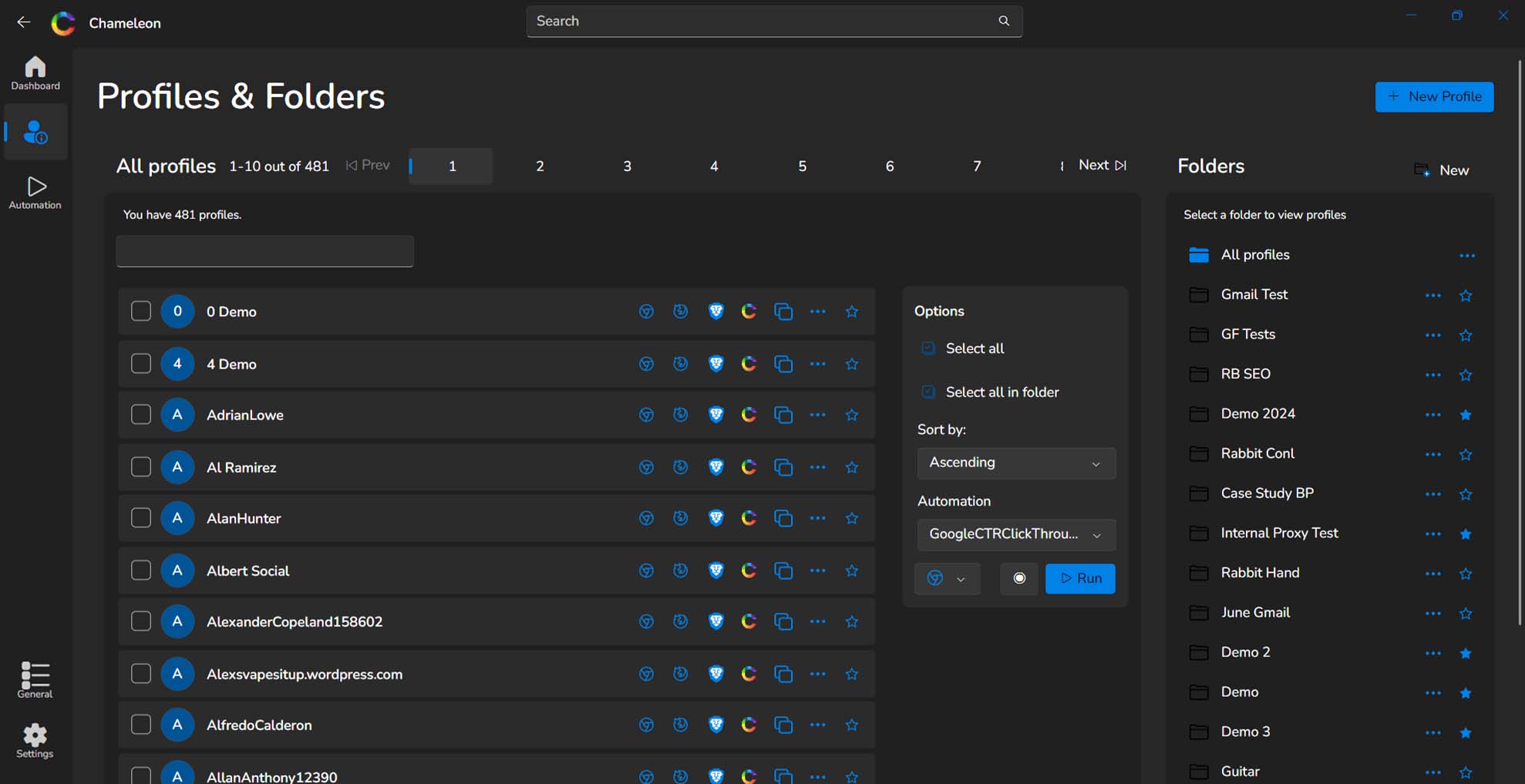Go back using the arrow

coord(24,22)
